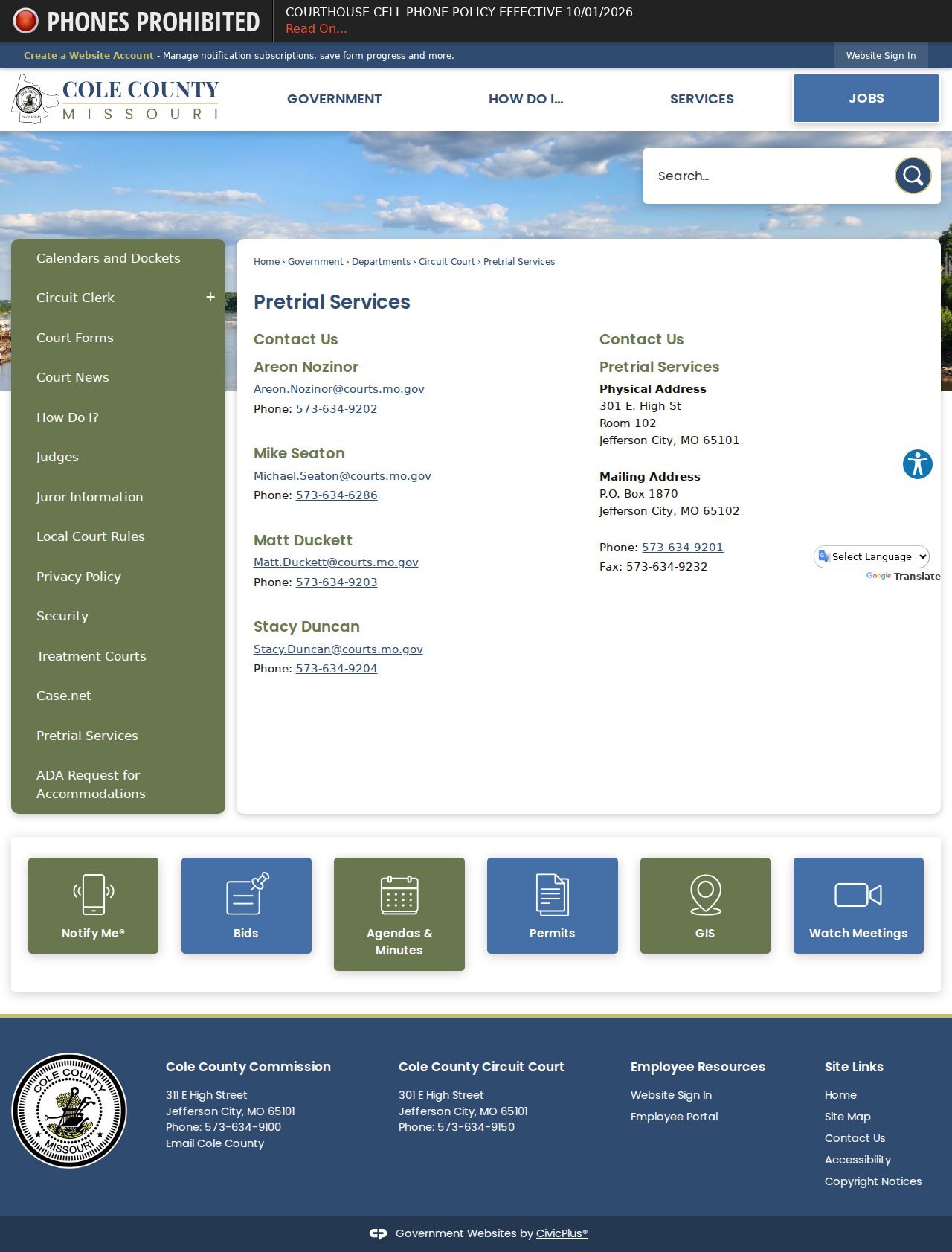The width and height of the screenshot is (952, 1252).
Task: Open the Agendas & Minutes calendar tile
Action: point(399,914)
